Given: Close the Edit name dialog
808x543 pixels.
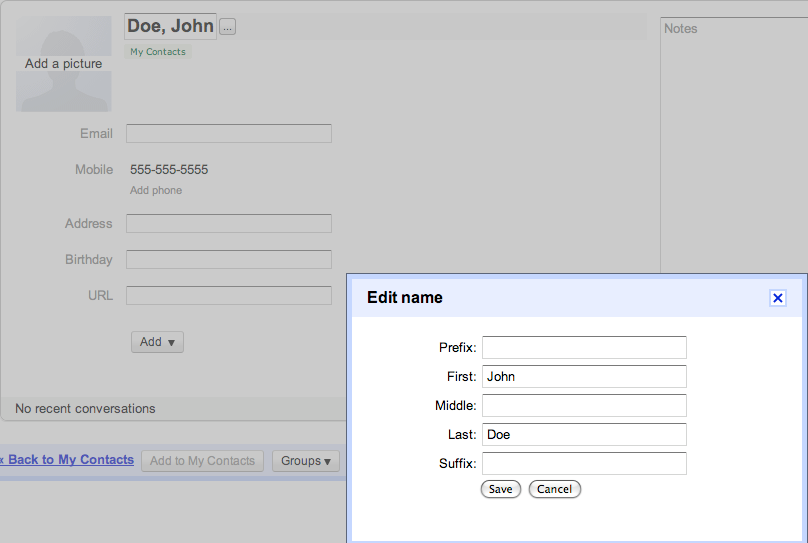Looking at the screenshot, I should (777, 298).
